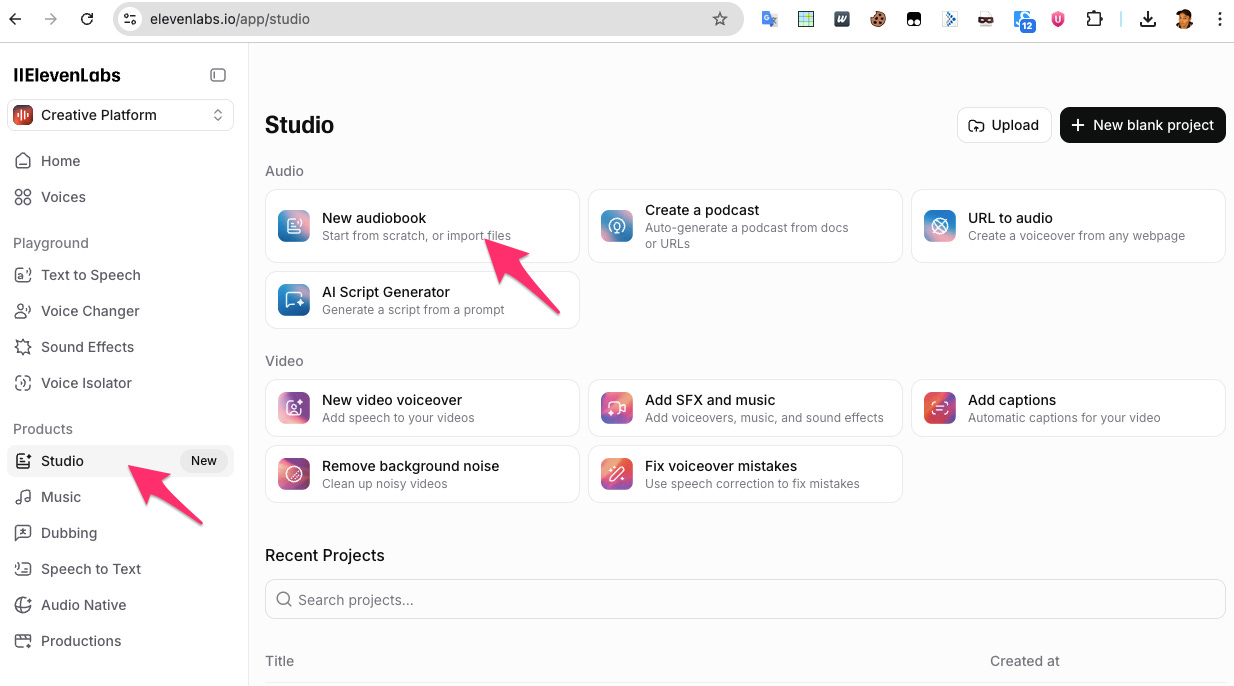Open Google Translate extension icon
This screenshot has height=686, width=1234.
(x=770, y=19)
